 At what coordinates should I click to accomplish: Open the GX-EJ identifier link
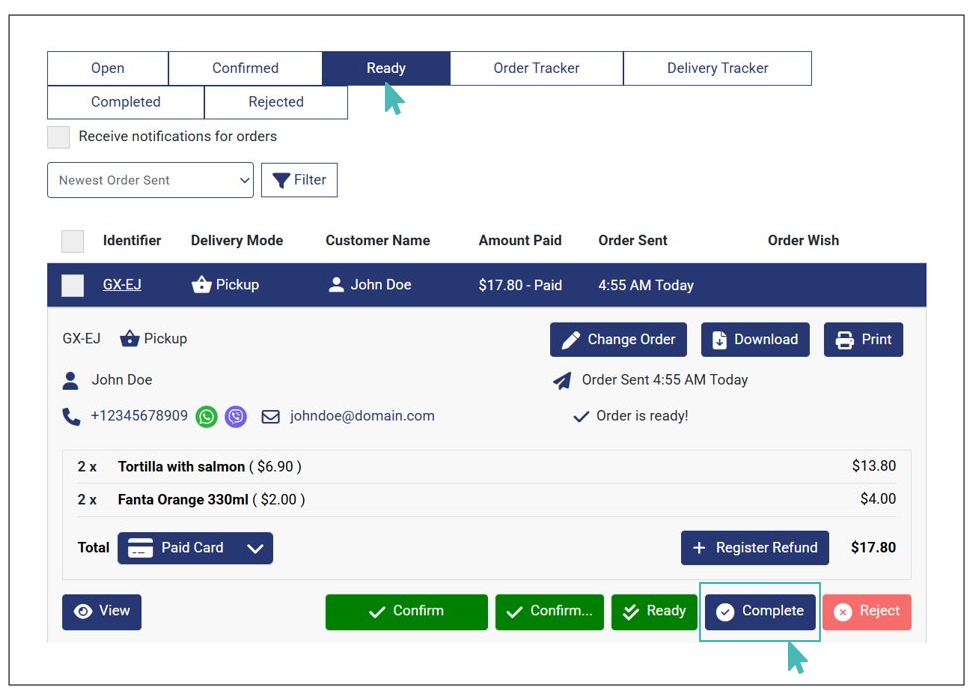click(122, 285)
